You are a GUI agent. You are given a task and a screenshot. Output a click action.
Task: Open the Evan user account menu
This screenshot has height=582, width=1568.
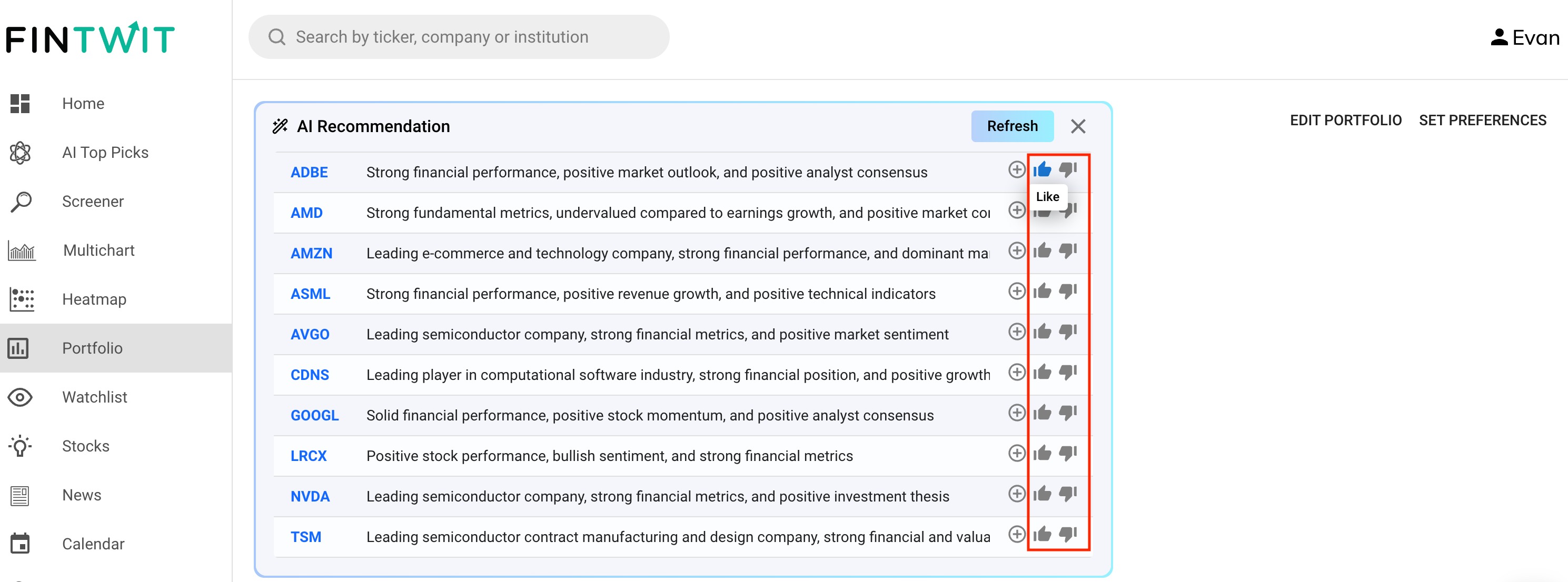pyautogui.click(x=1524, y=38)
